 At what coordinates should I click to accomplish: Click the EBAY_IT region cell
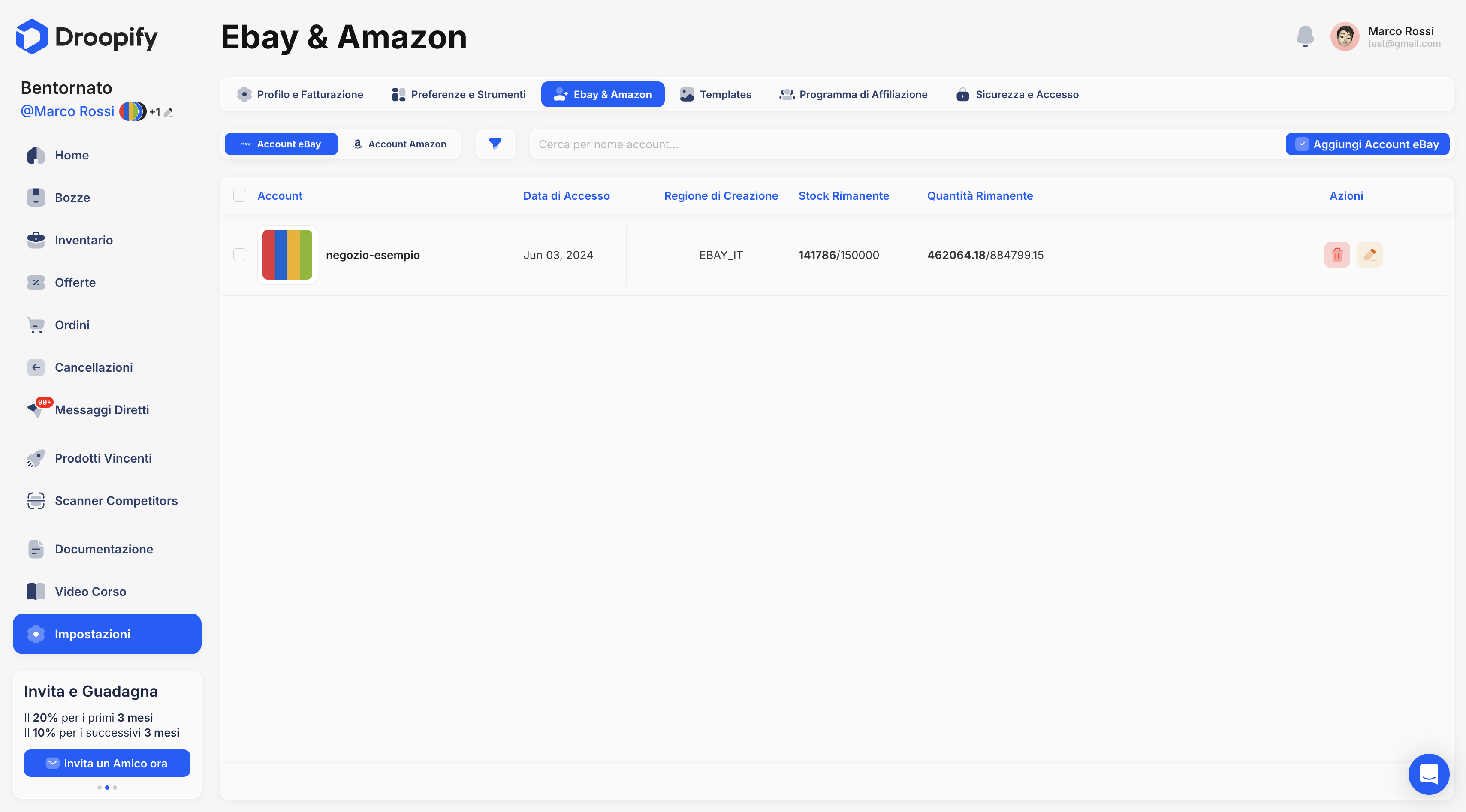pyautogui.click(x=721, y=255)
